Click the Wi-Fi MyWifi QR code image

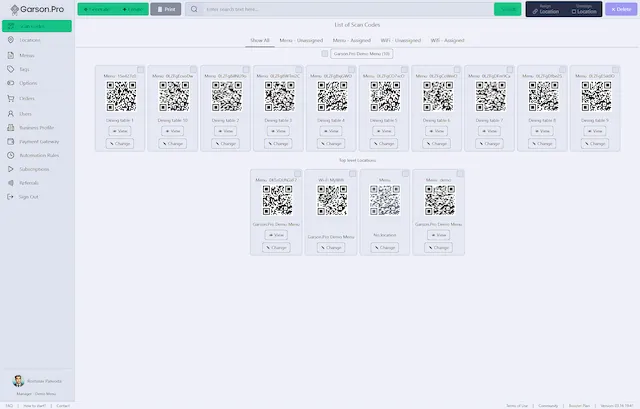pyautogui.click(x=332, y=200)
